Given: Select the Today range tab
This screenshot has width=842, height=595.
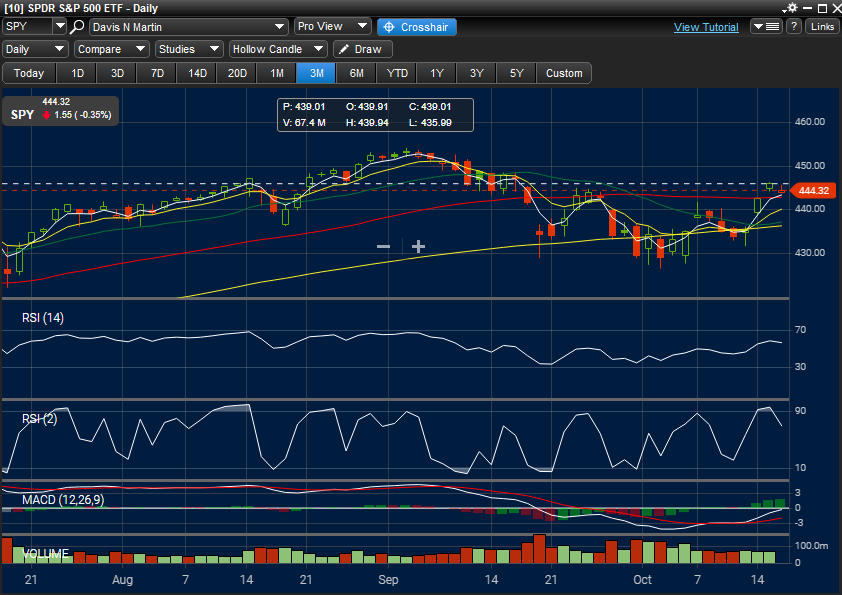Looking at the screenshot, I should [29, 73].
